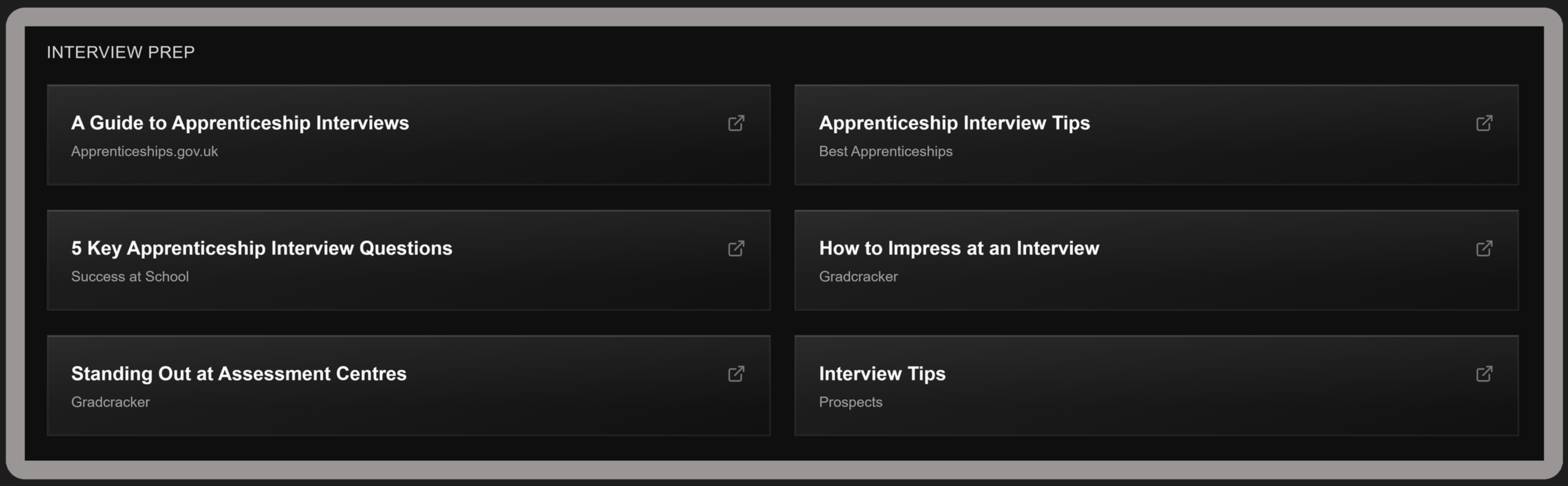This screenshot has width=1568, height=486.
Task: Click the Apprenticeships.gov.uk source label
Action: click(144, 152)
